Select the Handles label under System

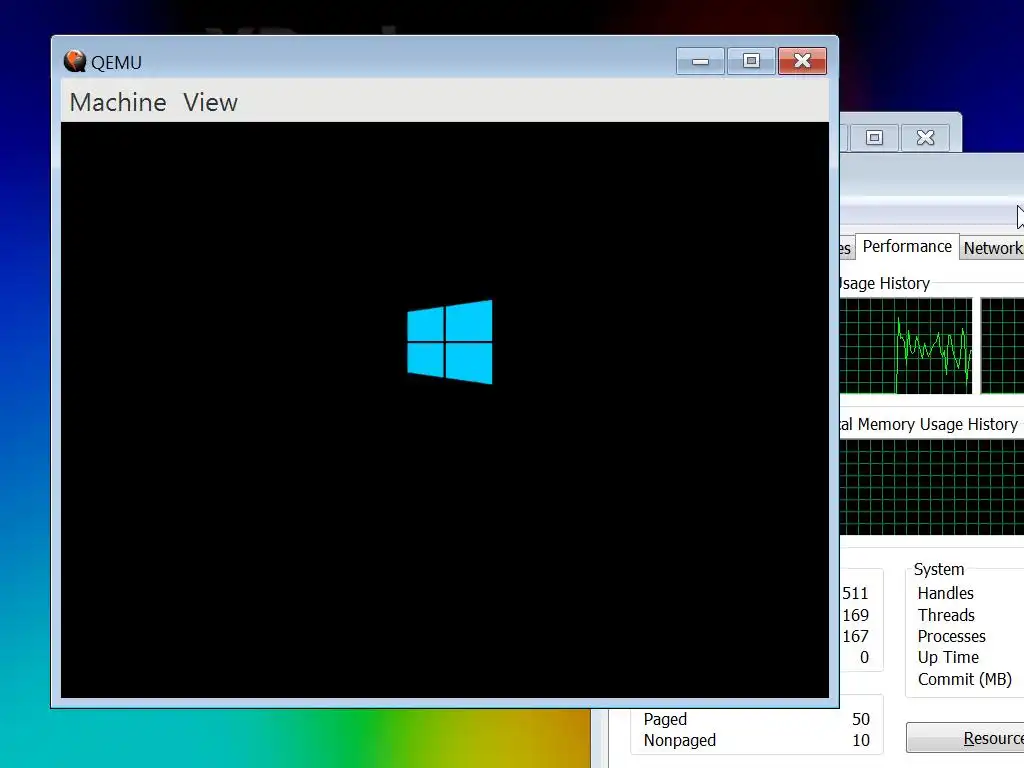(945, 593)
